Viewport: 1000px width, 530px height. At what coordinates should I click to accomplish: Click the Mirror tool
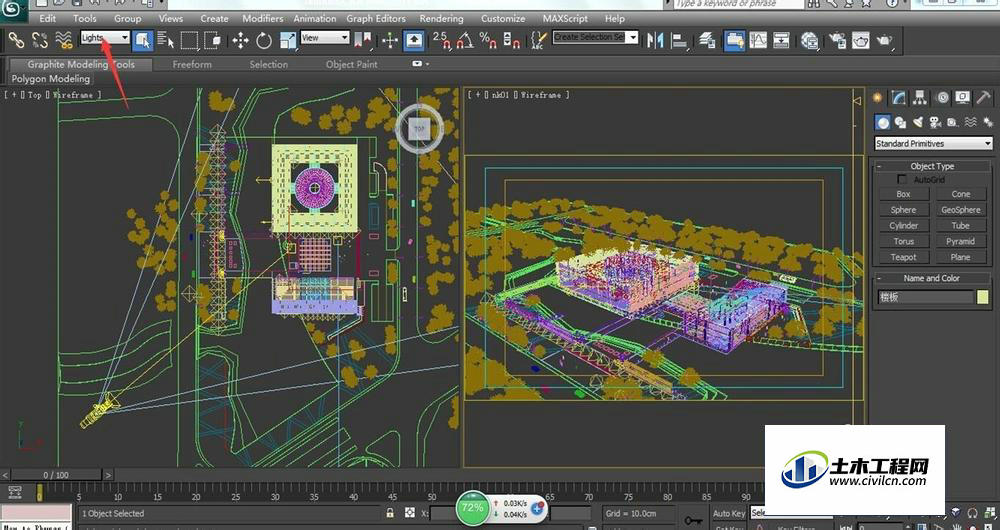pos(655,40)
